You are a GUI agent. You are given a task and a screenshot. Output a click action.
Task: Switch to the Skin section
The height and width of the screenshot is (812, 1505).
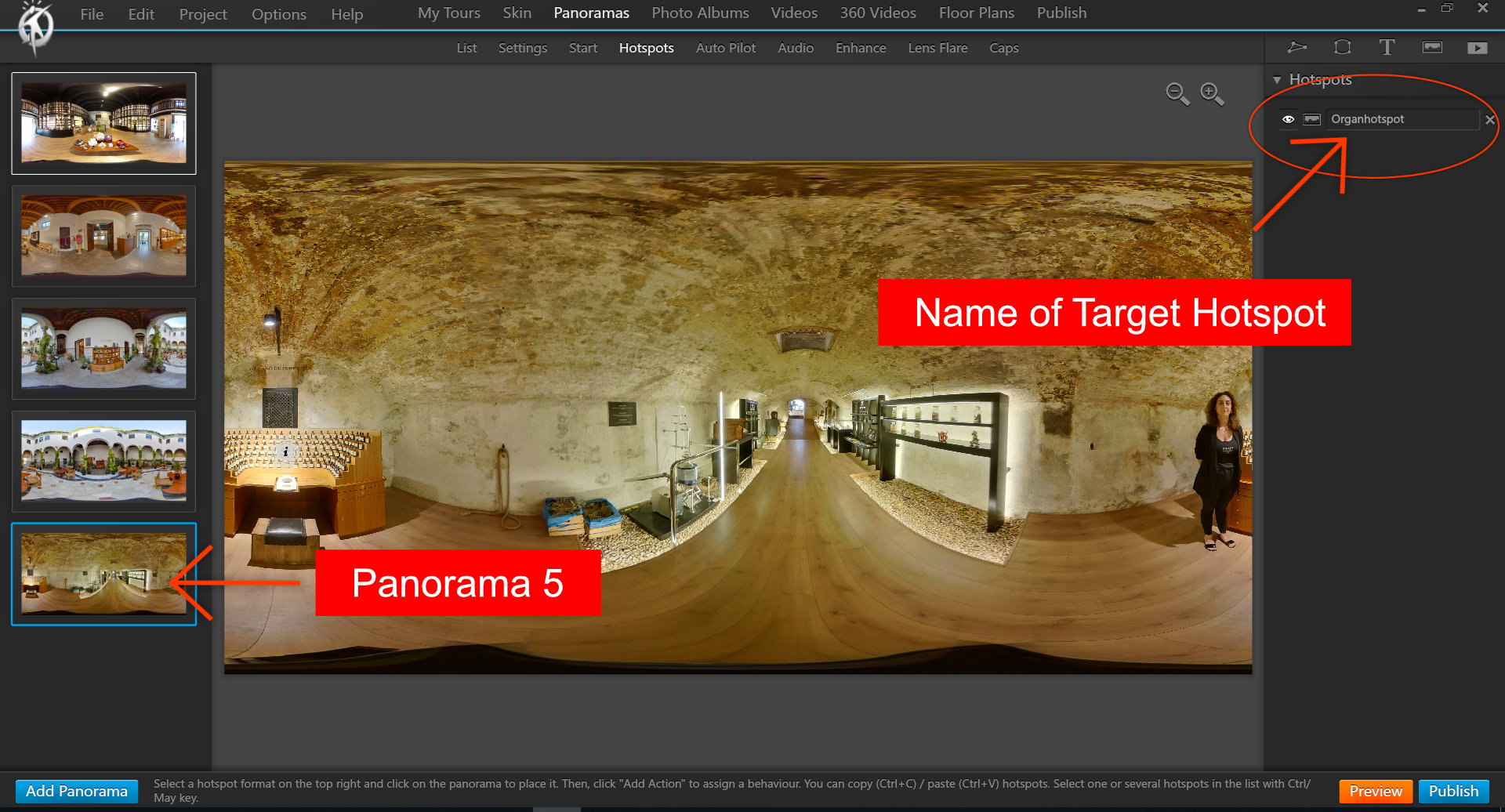[x=517, y=13]
